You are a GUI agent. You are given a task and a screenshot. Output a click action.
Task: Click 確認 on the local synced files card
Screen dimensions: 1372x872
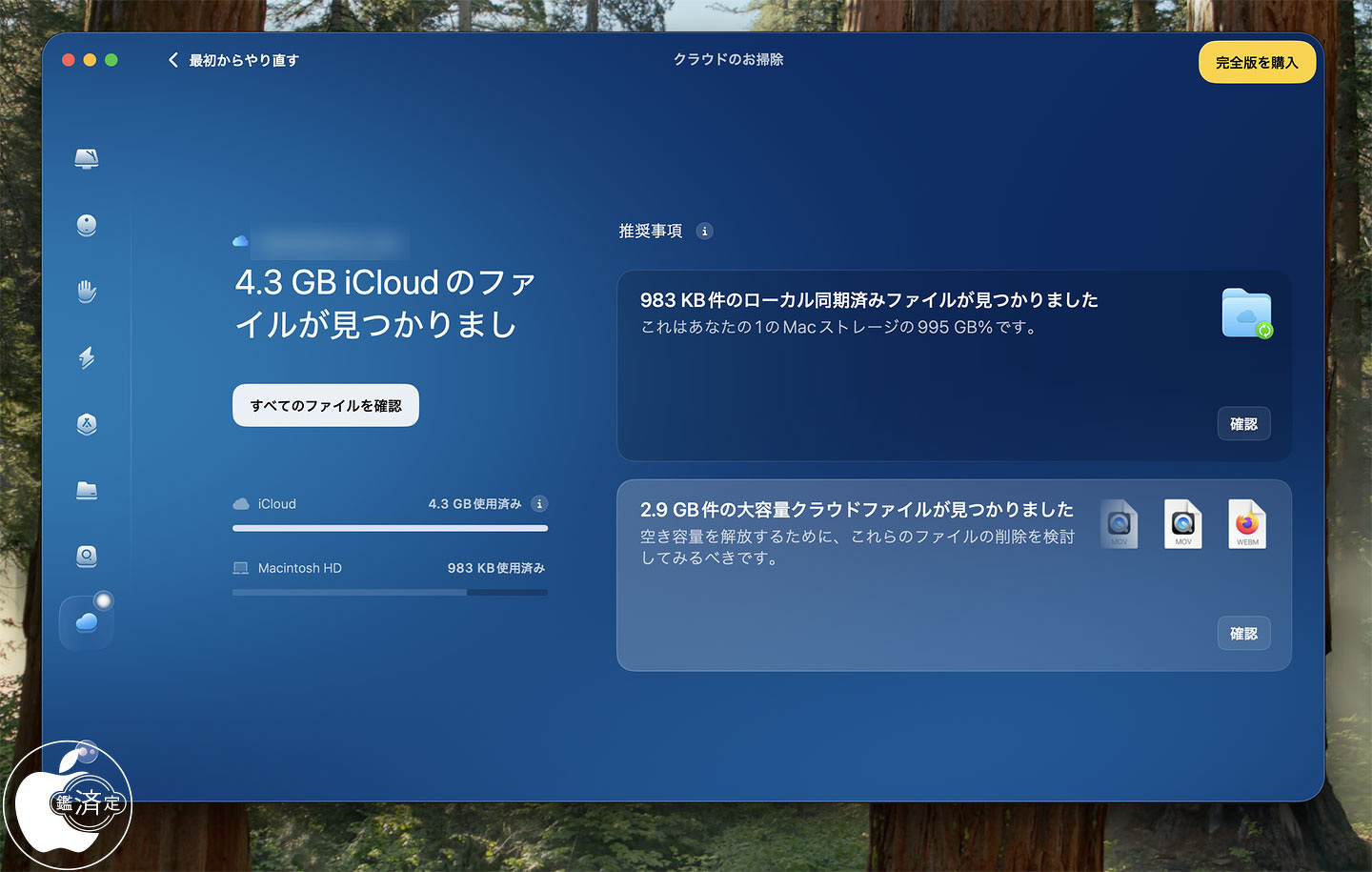[1243, 424]
